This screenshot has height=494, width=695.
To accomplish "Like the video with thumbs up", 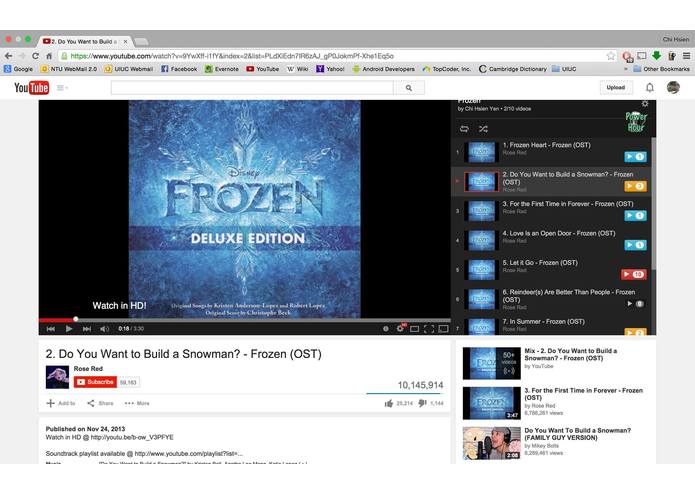I will pos(398,403).
